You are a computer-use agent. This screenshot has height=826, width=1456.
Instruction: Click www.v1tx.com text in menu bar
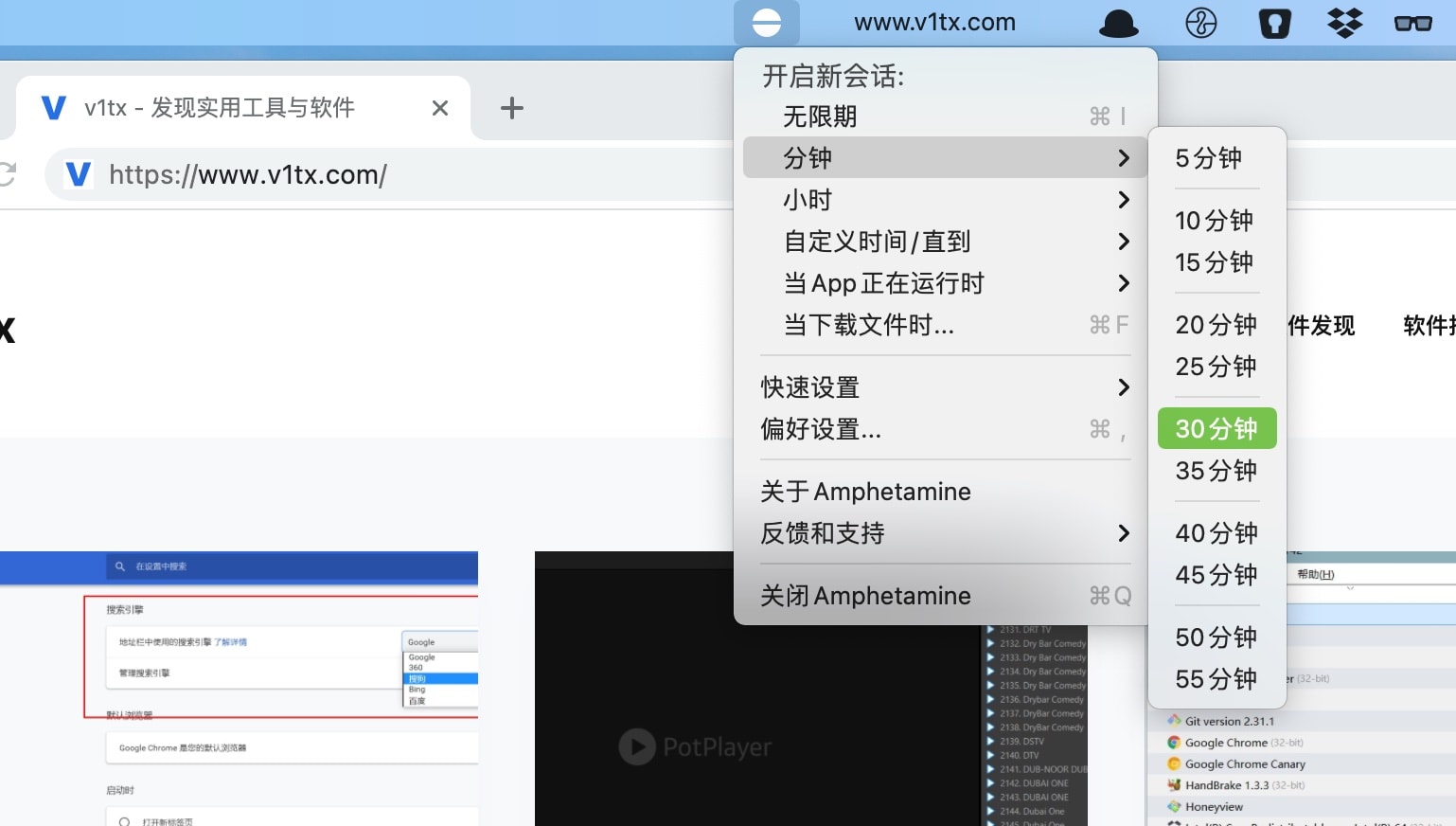(x=934, y=23)
